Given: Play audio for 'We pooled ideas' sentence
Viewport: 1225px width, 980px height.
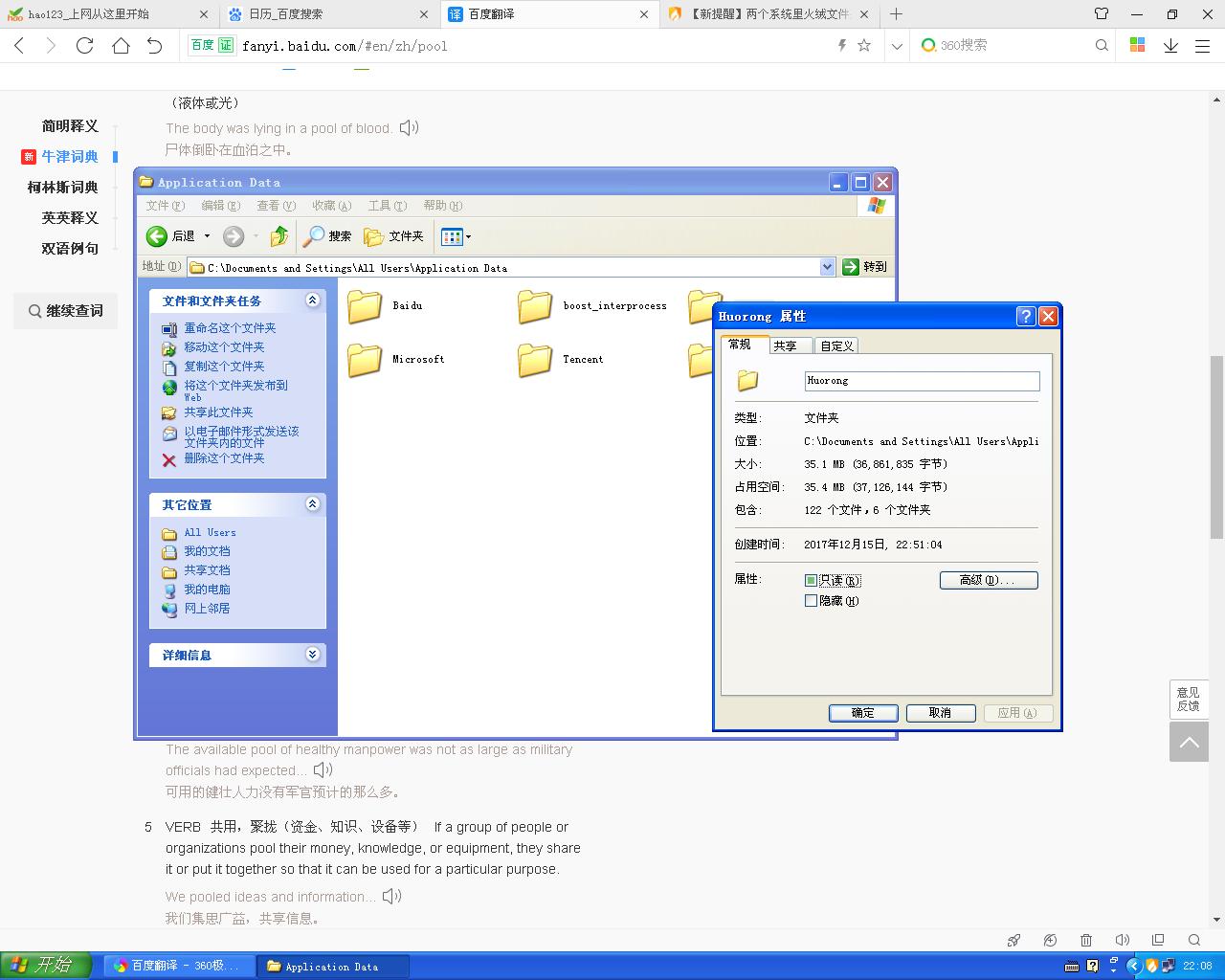Looking at the screenshot, I should tap(391, 896).
